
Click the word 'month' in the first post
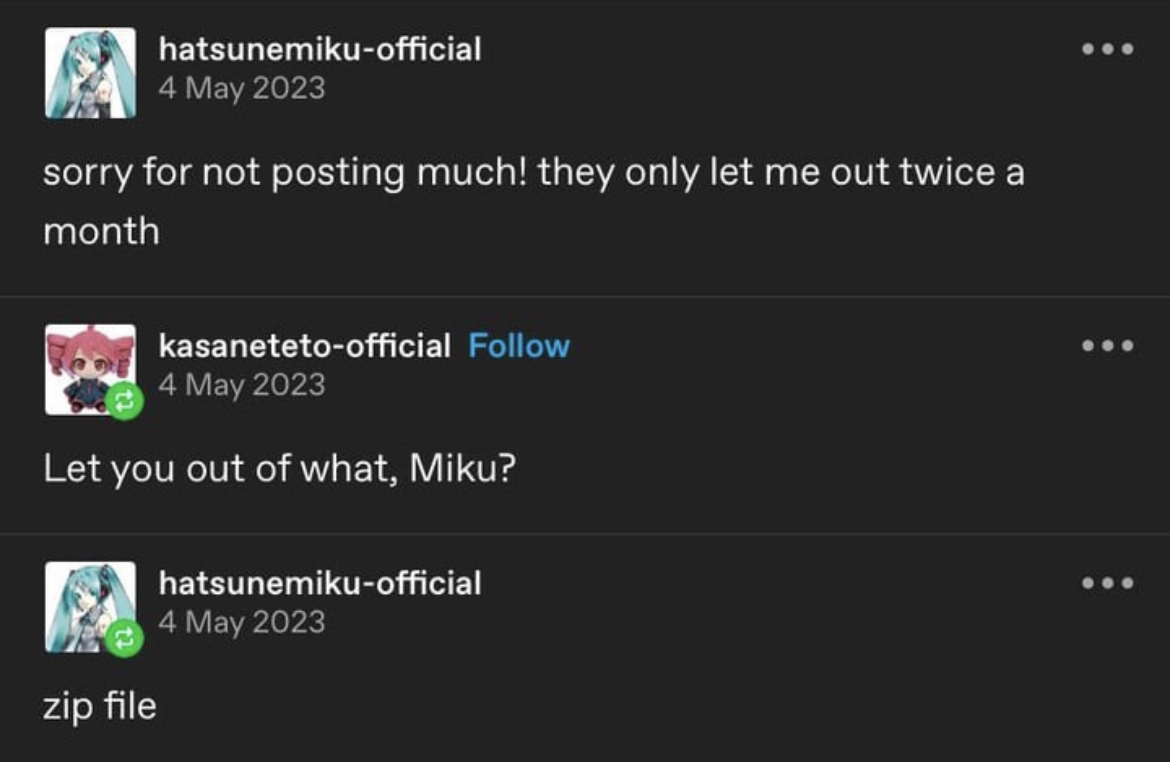101,231
